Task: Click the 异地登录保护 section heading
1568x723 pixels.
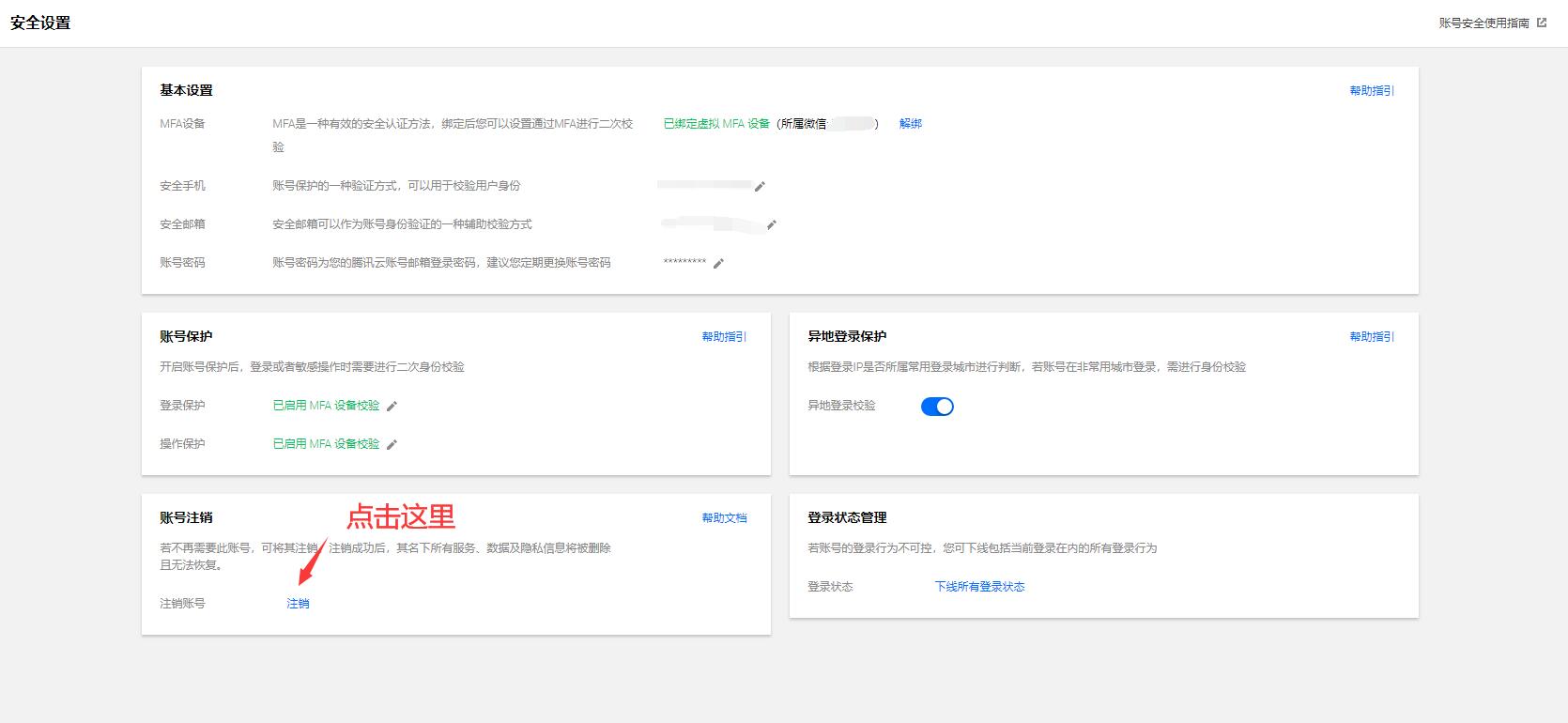Action: pyautogui.click(x=847, y=336)
